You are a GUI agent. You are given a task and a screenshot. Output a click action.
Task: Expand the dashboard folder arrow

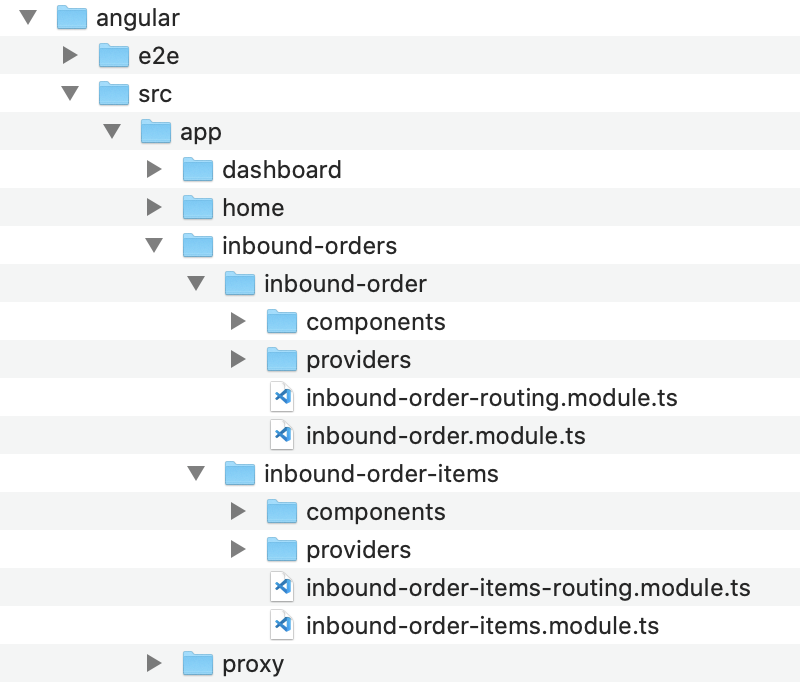(x=154, y=170)
